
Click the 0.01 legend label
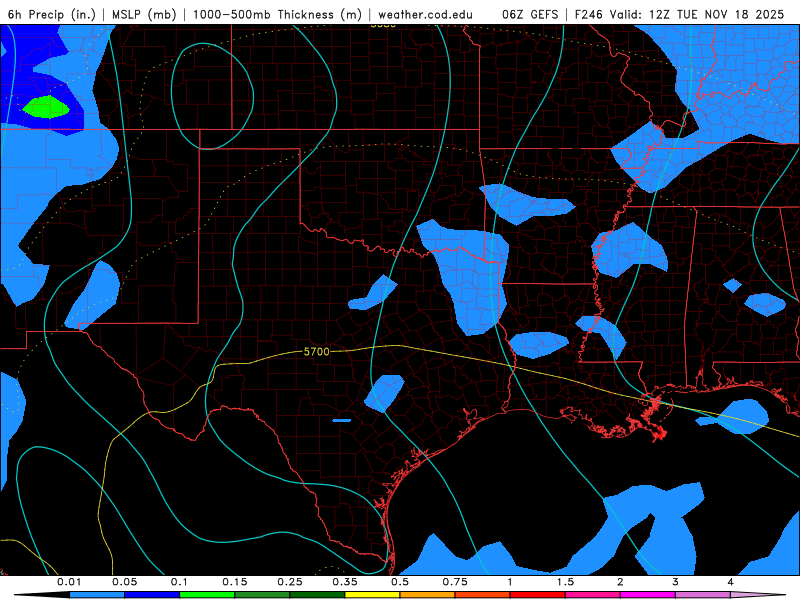point(69,582)
